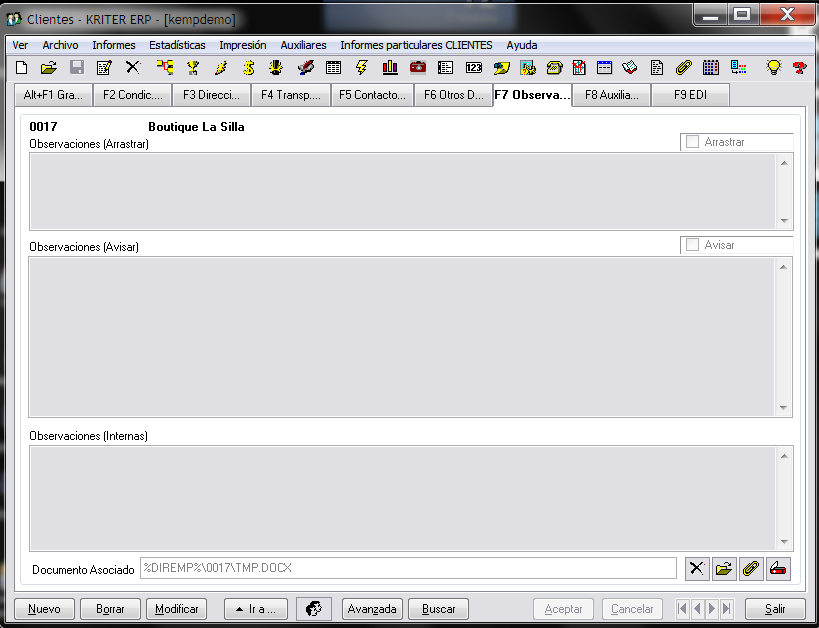Screen dimensions: 819x628
Task: Open the blue calendar grid icon
Action: click(x=711, y=67)
